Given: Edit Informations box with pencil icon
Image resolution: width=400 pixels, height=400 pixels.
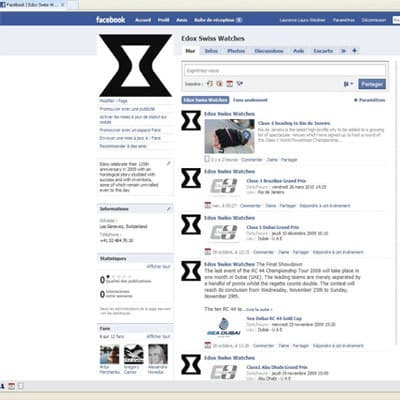Looking at the screenshot, I should (x=168, y=209).
